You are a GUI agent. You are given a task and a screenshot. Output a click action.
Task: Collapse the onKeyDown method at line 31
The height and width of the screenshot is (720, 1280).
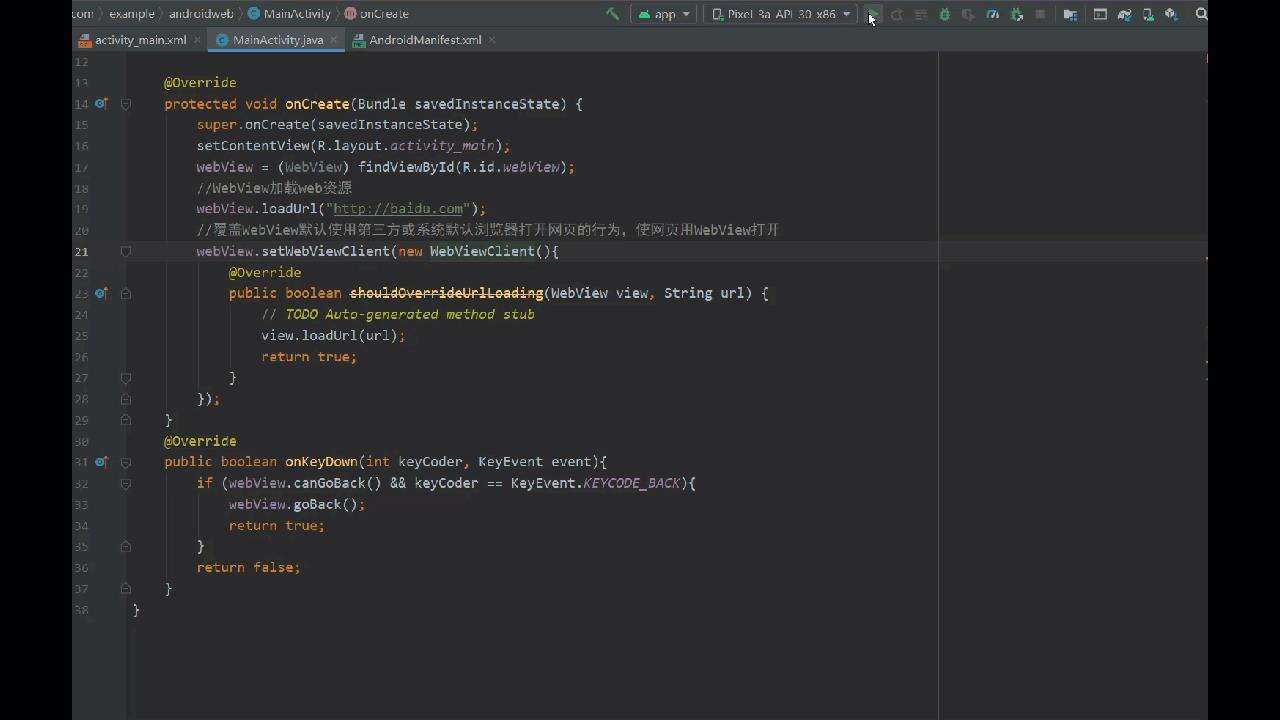[x=126, y=462]
